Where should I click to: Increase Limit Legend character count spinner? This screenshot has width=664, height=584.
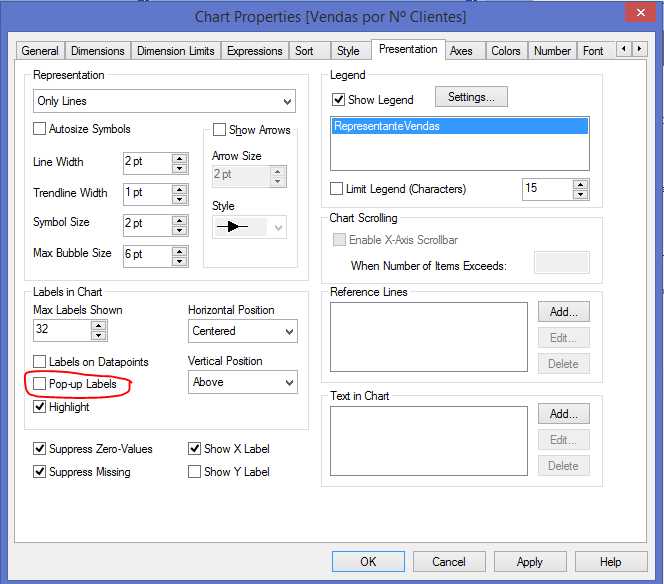tap(580, 183)
